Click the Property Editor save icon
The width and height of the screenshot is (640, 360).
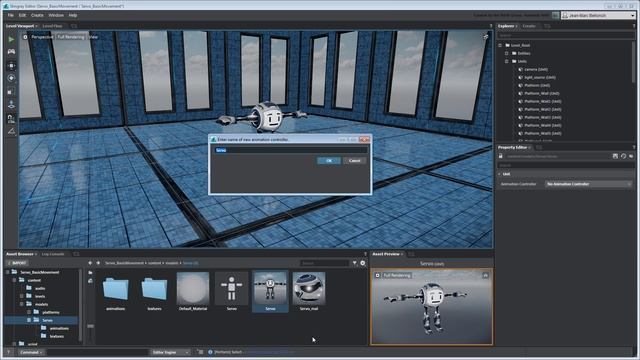click(x=615, y=156)
